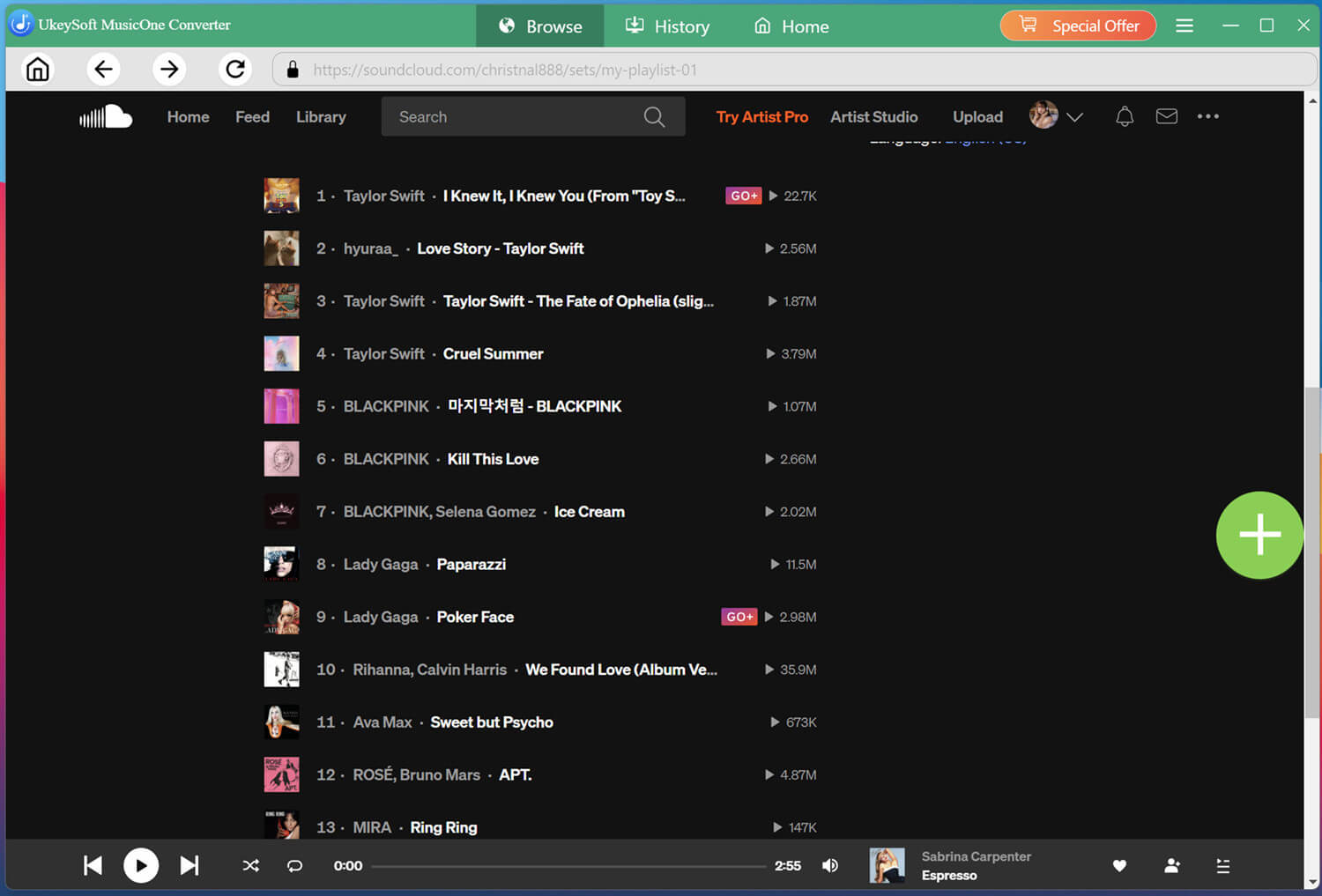Viewport: 1322px width, 896px height.
Task: Skip to previous track
Action: tap(93, 865)
